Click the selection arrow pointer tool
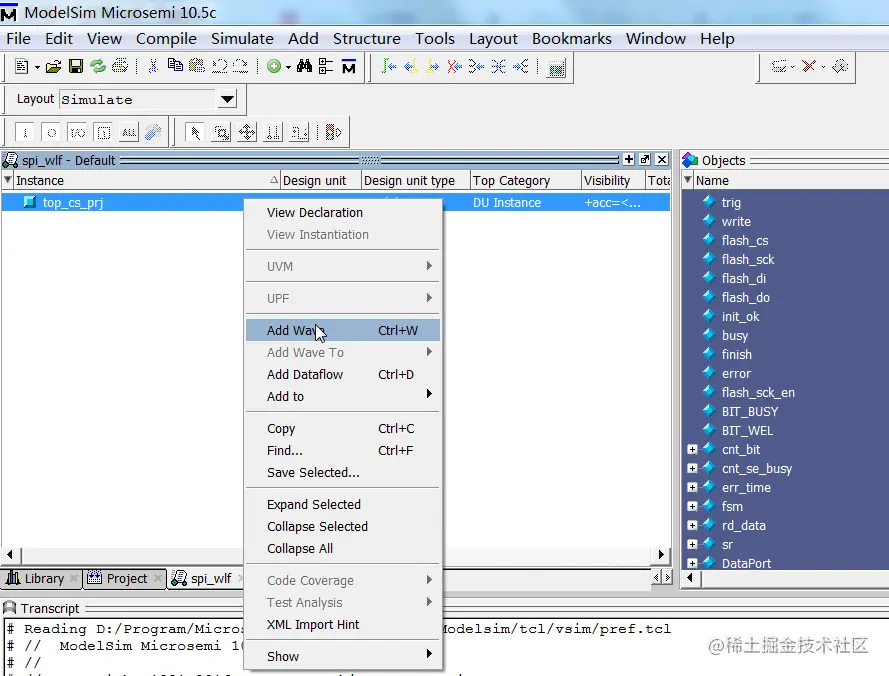The image size is (889, 676). point(195,133)
